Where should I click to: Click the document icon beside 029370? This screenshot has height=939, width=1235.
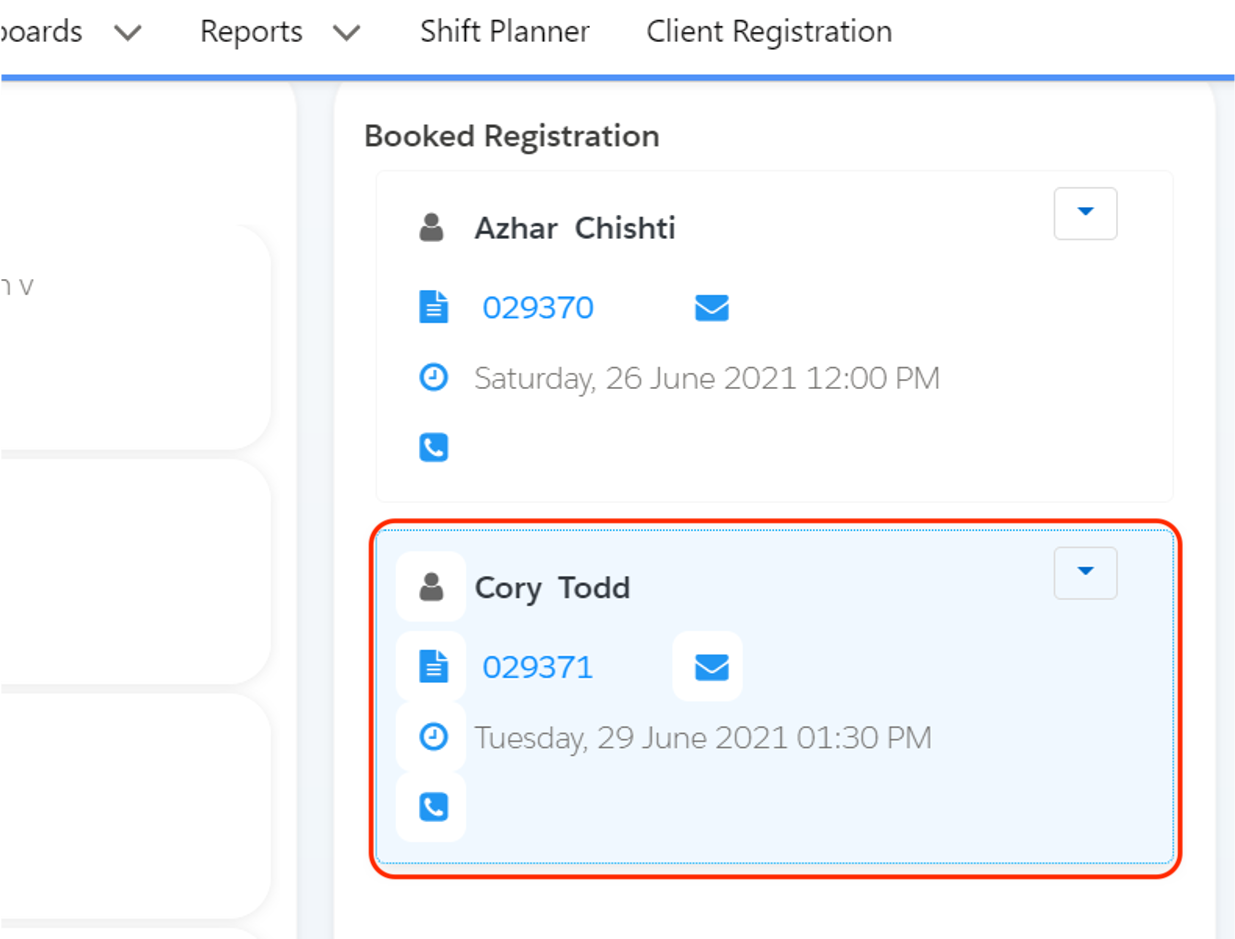click(x=433, y=307)
